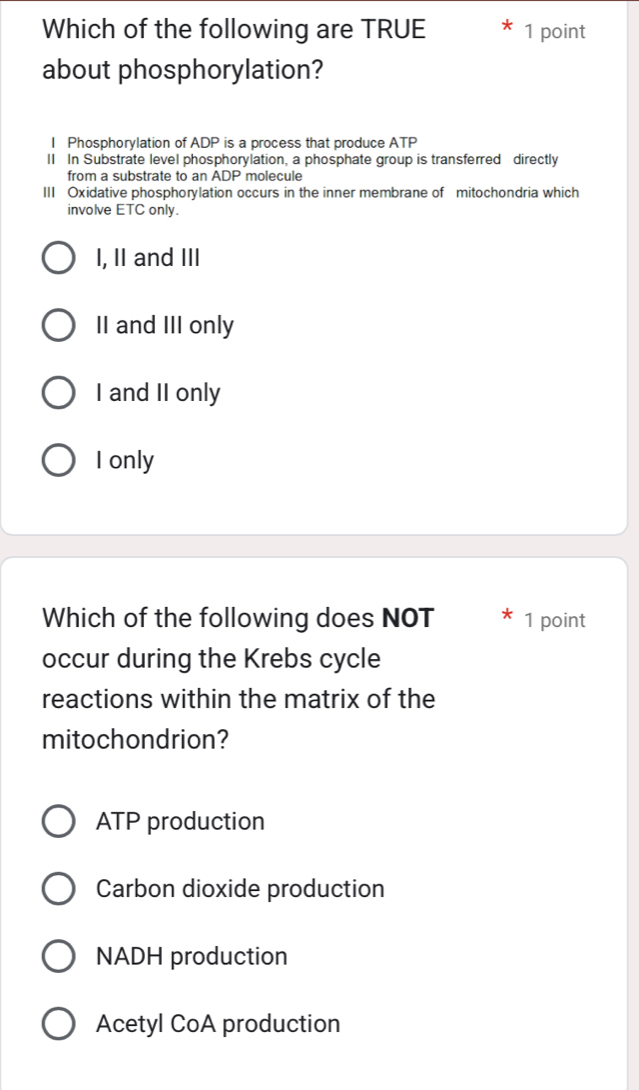Viewport: 639px width, 1090px height.
Task: Select the "NADH production" option
Action: [57, 956]
